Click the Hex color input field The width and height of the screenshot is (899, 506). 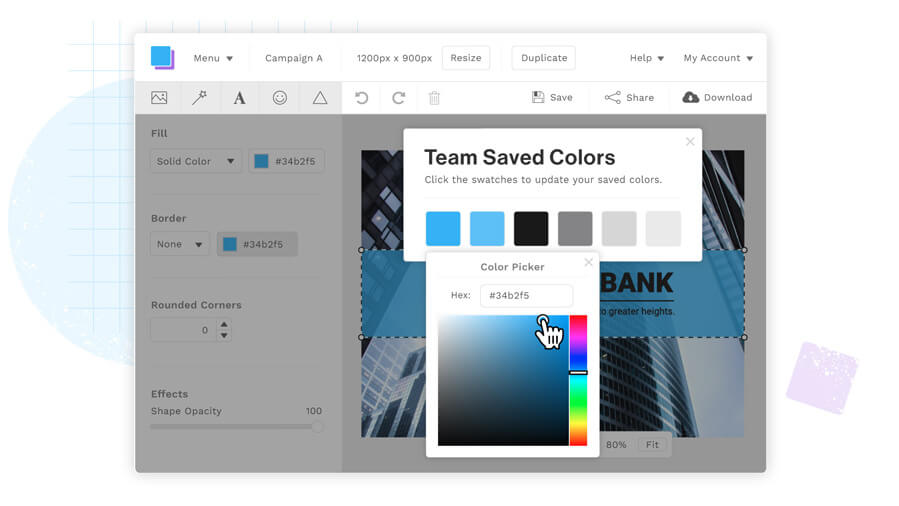click(526, 296)
